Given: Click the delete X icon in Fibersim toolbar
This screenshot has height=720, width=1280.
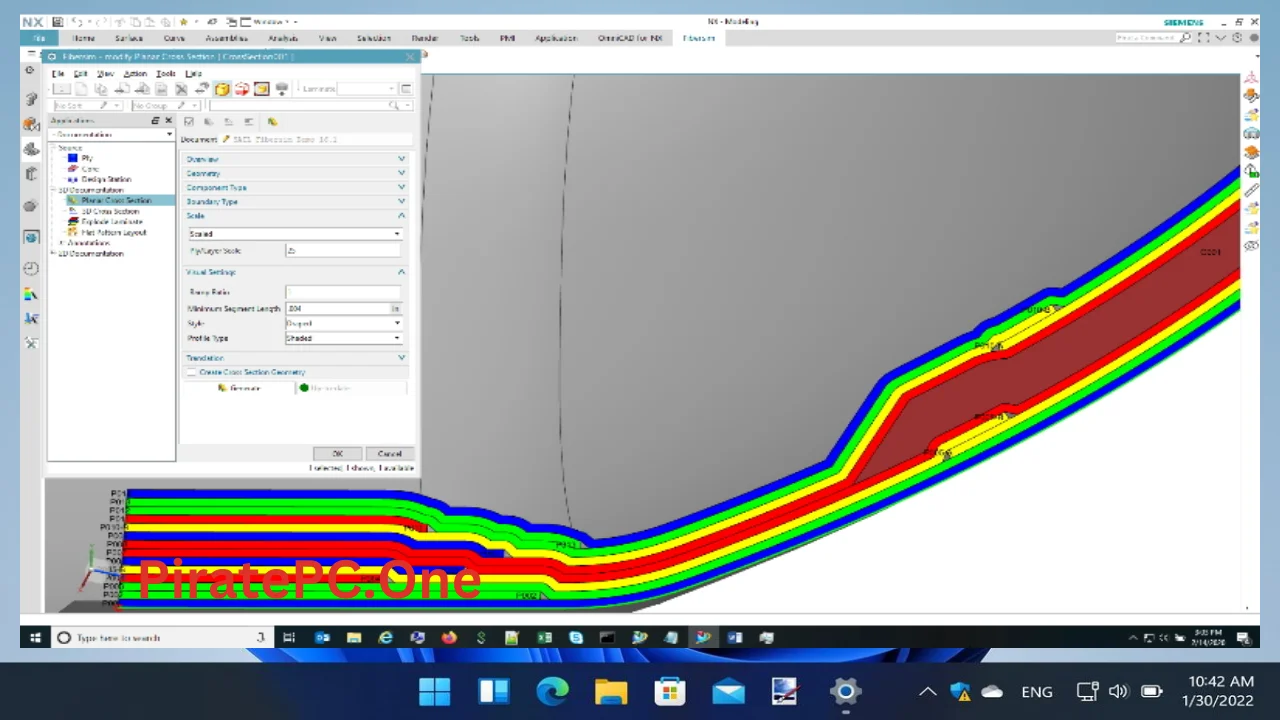Looking at the screenshot, I should pyautogui.click(x=181, y=89).
